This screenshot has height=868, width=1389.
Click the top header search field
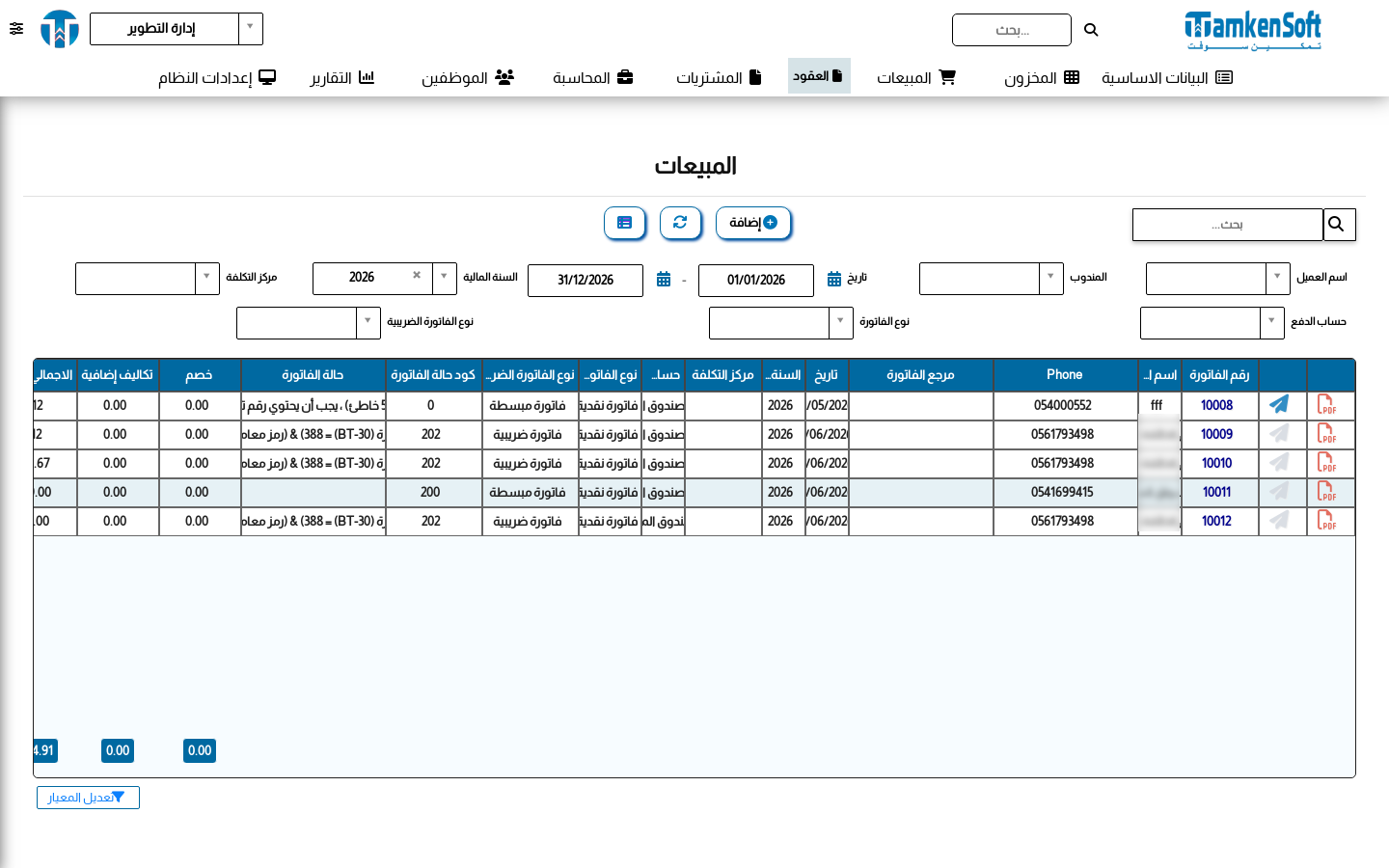[x=1012, y=30]
